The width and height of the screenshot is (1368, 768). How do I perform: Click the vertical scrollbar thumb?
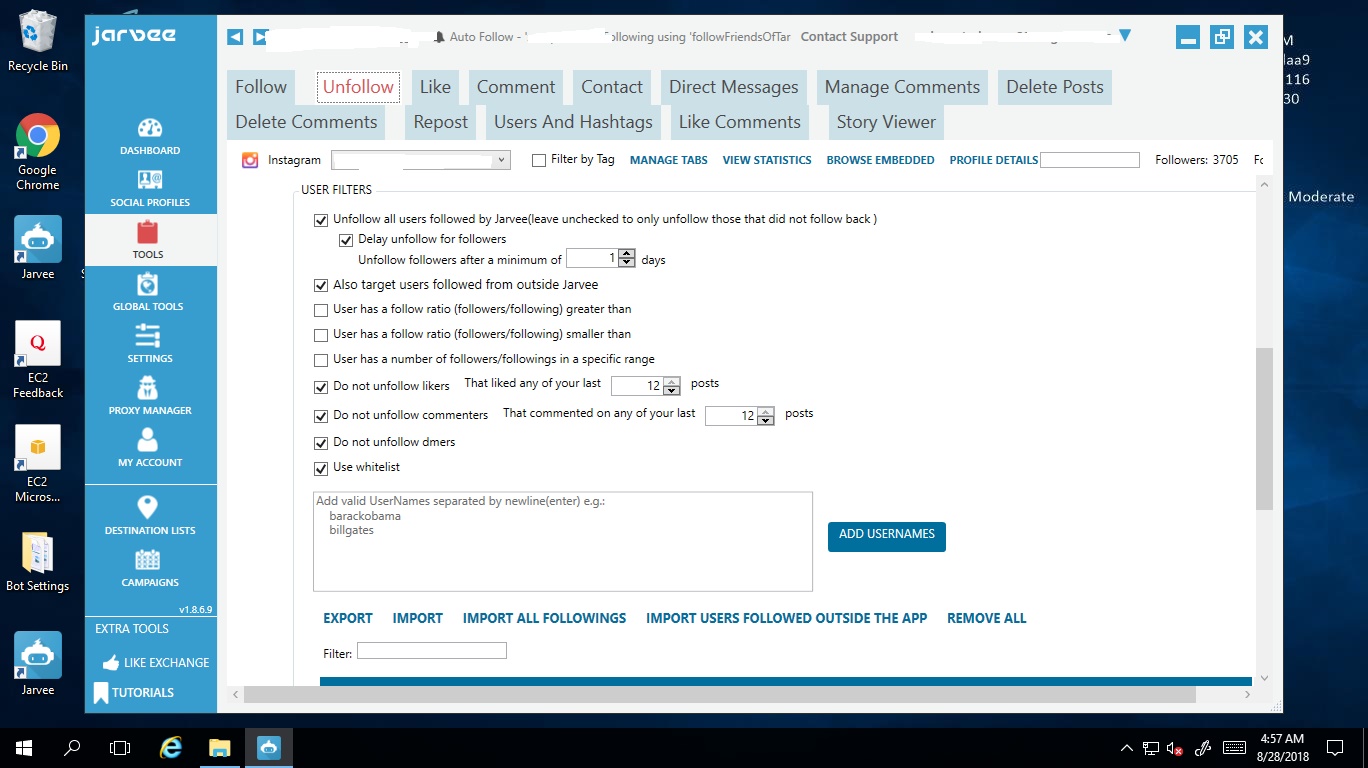(x=1264, y=428)
